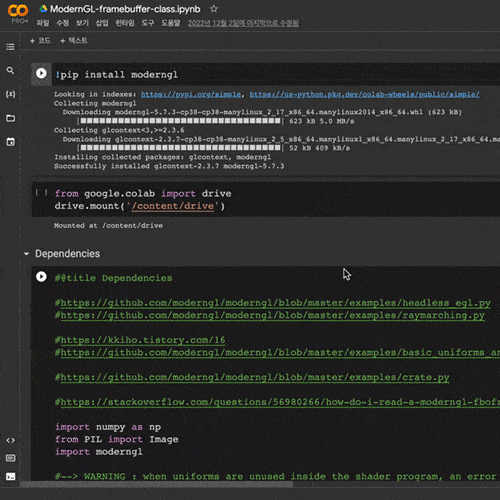Open the 삽입 menu
The height and width of the screenshot is (500, 500).
click(102, 23)
